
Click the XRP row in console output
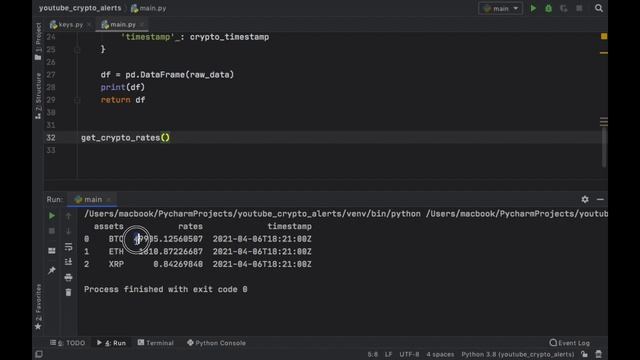pos(198,264)
